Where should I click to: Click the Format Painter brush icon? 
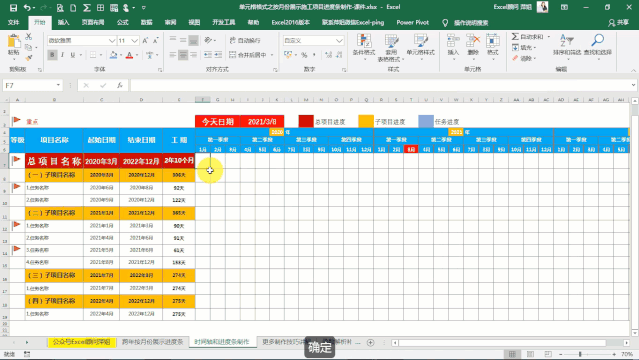click(29, 58)
